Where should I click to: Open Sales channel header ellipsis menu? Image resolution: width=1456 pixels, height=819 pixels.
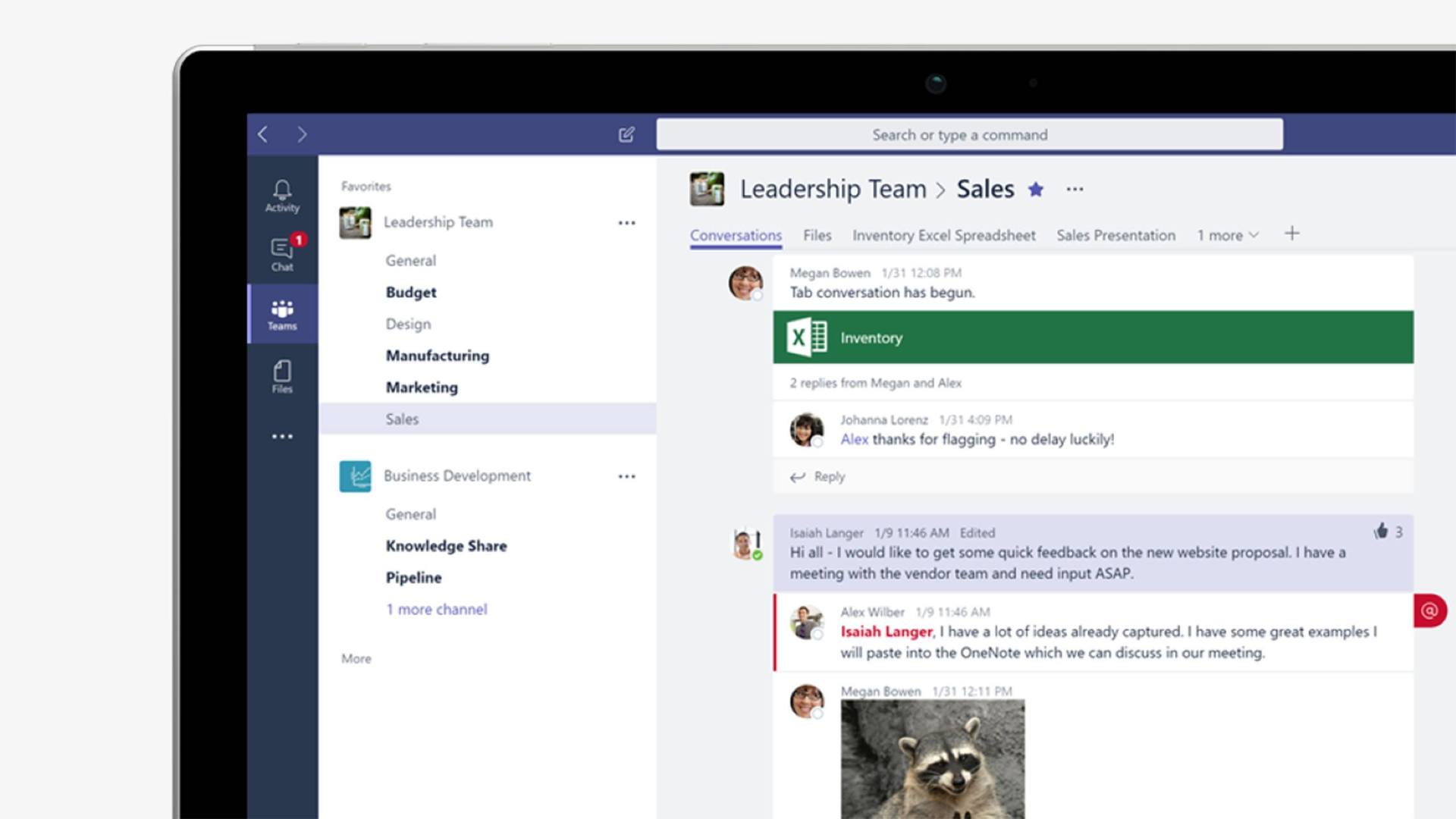[1075, 190]
